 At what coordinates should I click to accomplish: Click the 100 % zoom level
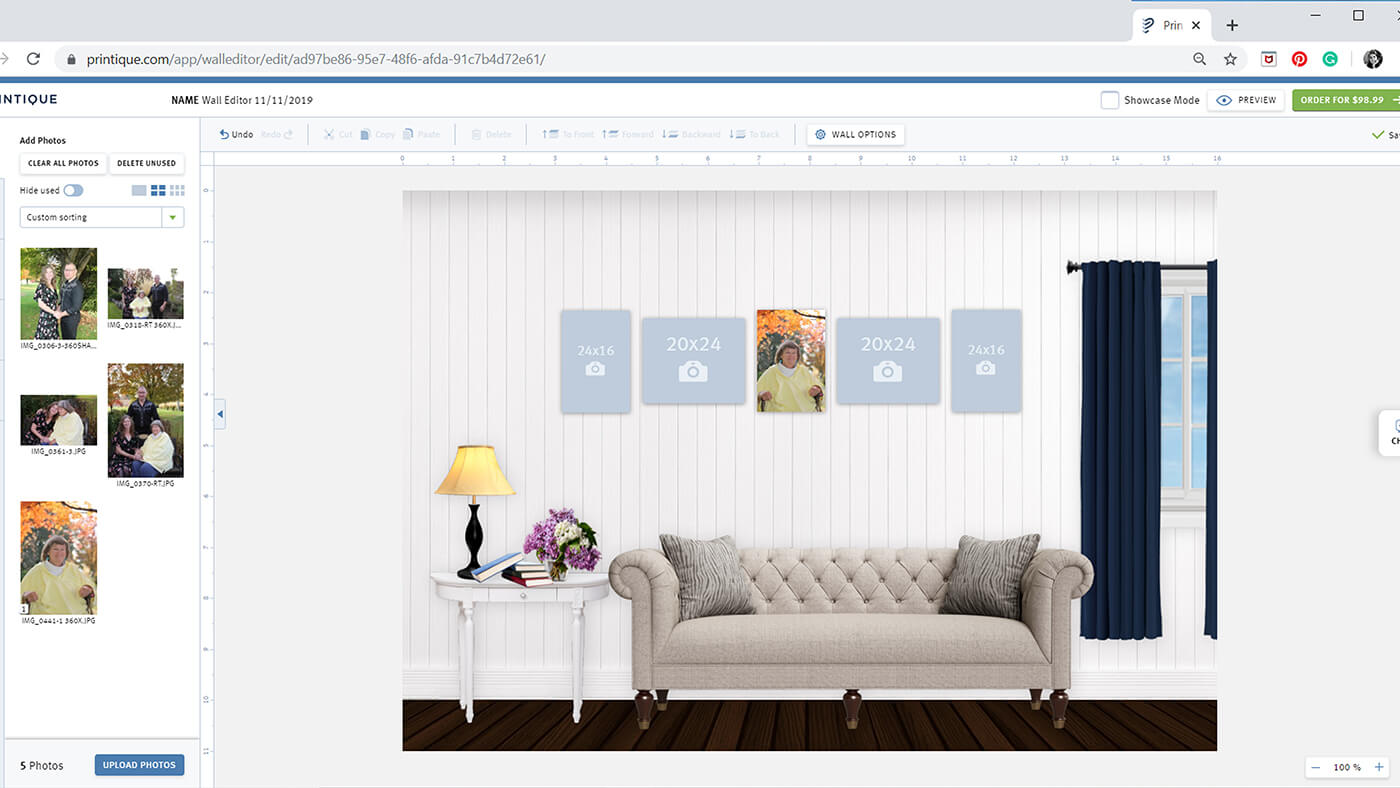pos(1347,767)
